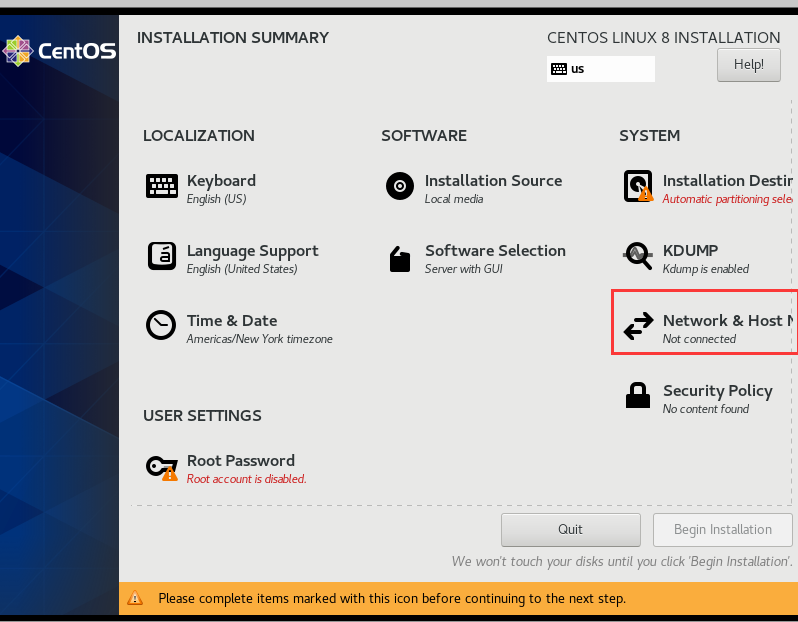
Task: Click the INSTALLATION SUMMARY heading
Action: point(233,38)
